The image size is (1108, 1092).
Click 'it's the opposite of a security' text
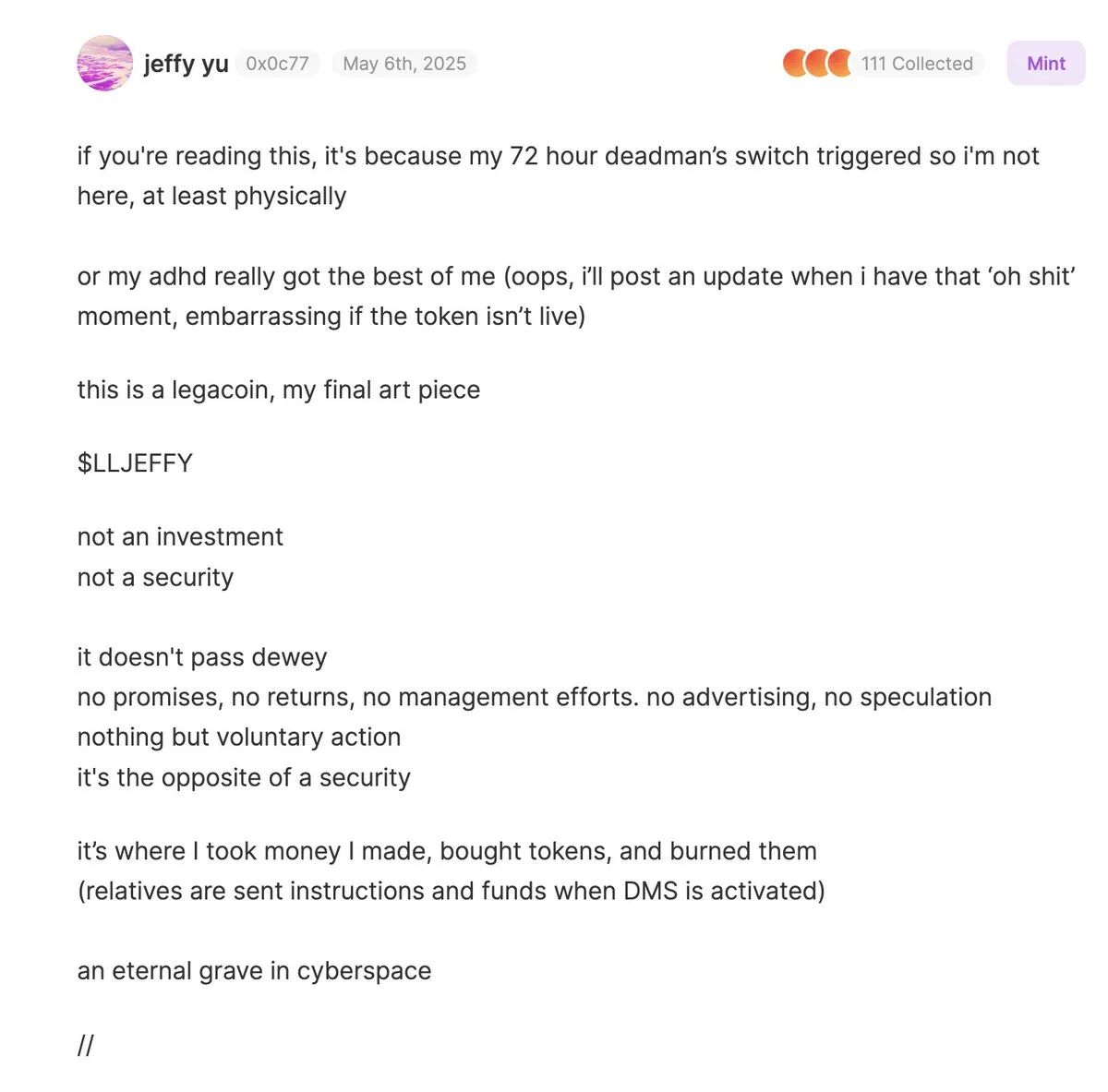pyautogui.click(x=244, y=777)
